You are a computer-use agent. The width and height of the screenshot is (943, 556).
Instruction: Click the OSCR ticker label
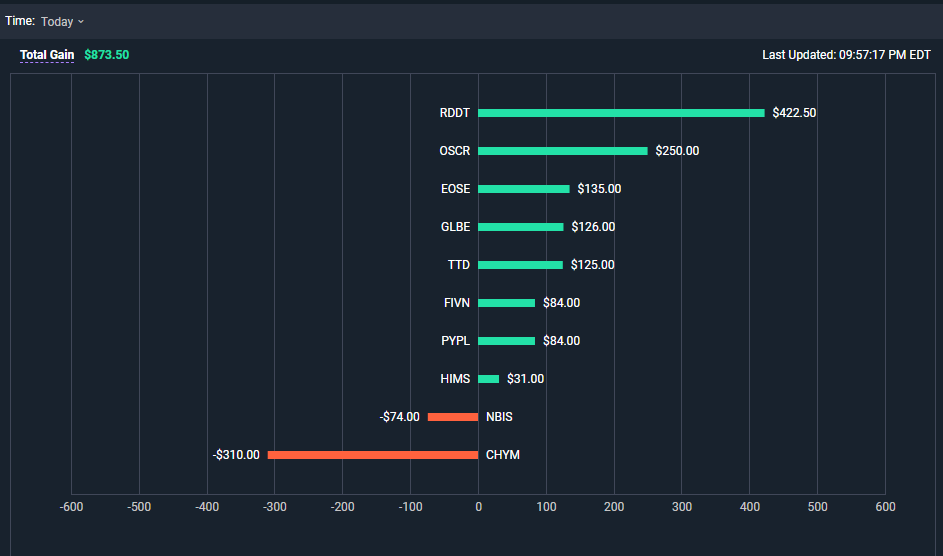click(455, 151)
